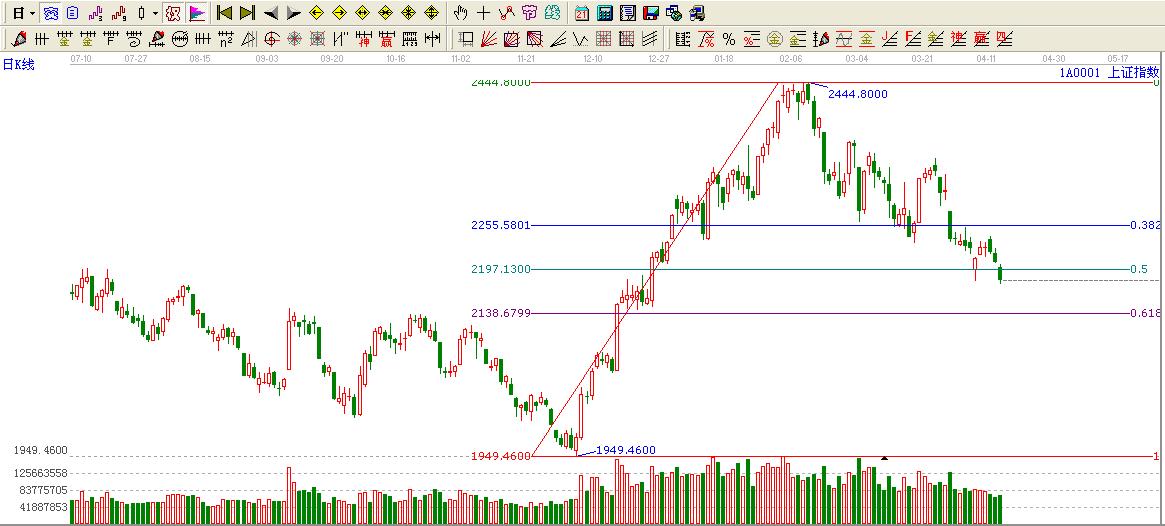Click the candlestick chart style icon
The height and width of the screenshot is (526, 1165).
pos(141,13)
